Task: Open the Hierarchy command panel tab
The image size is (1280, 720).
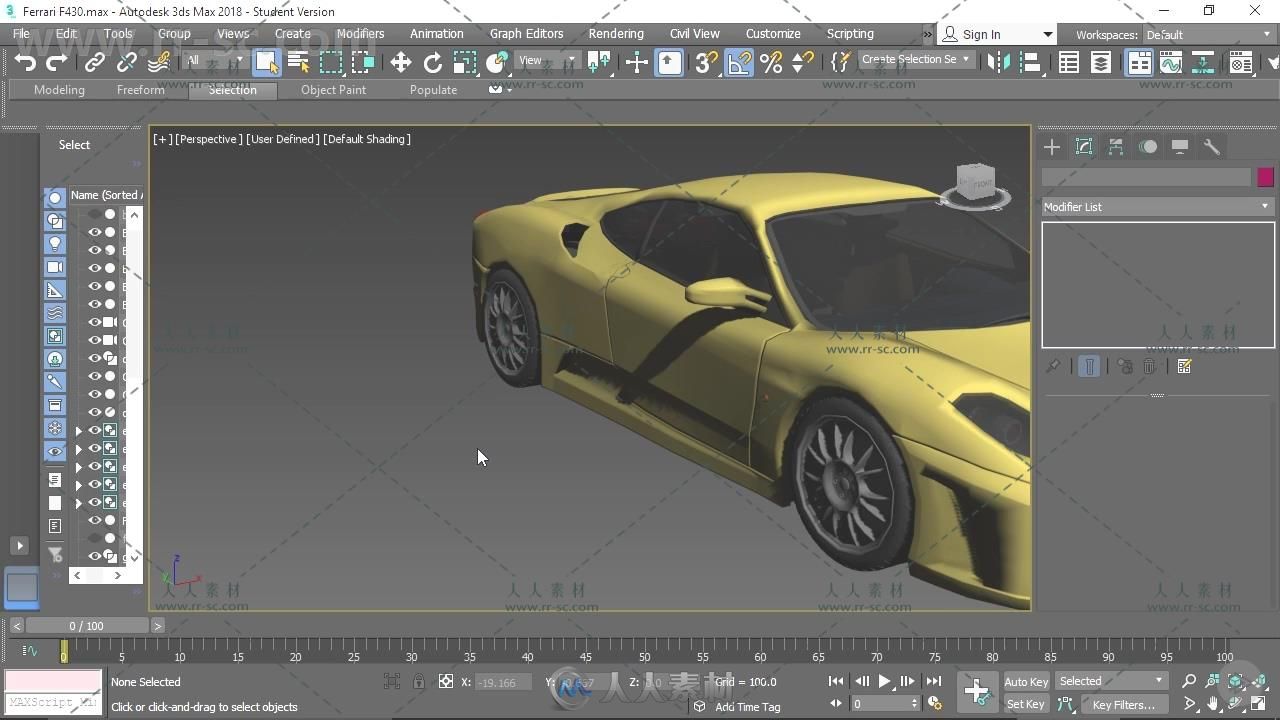Action: [1116, 147]
